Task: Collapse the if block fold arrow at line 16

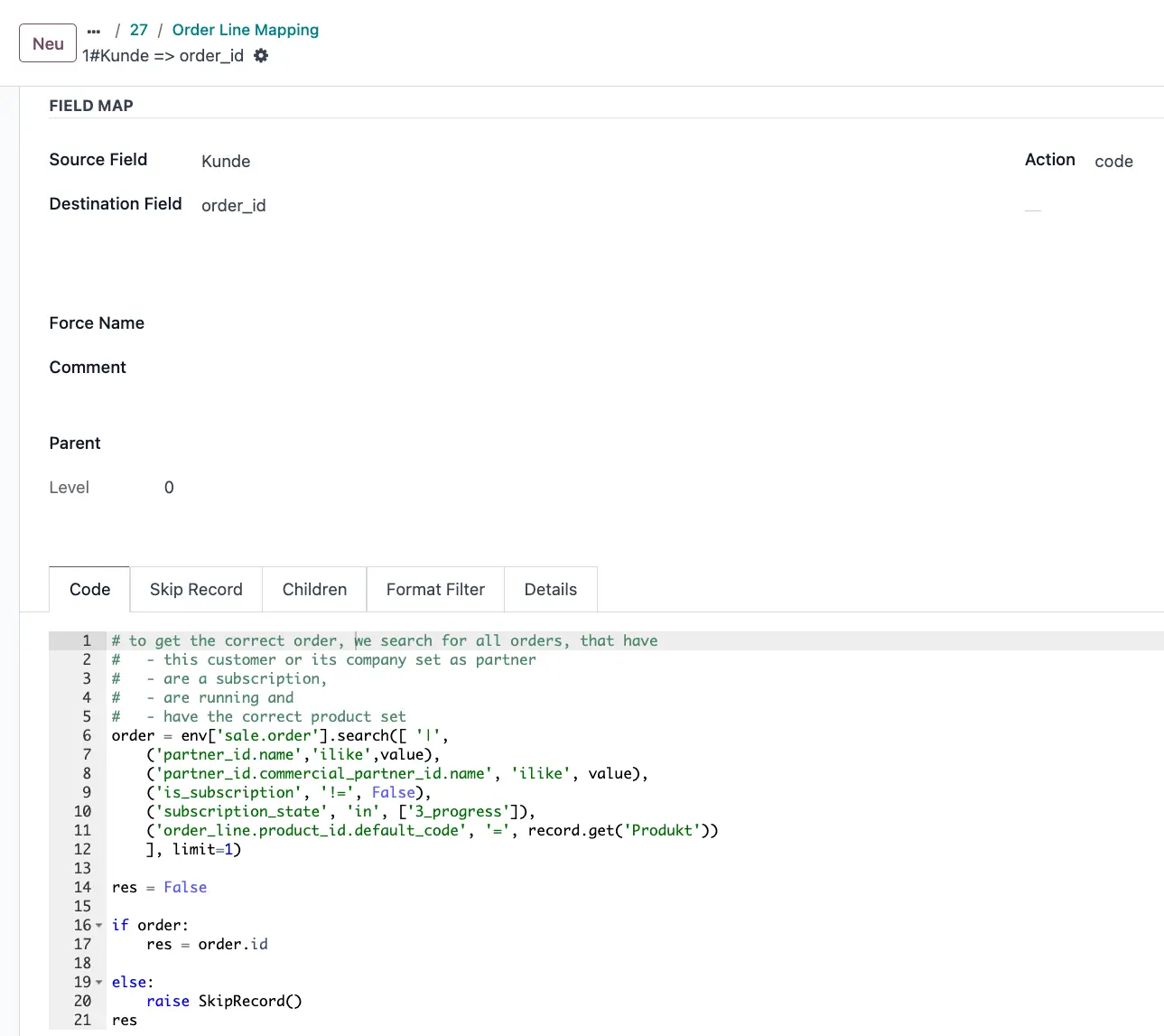Action: pos(98,926)
